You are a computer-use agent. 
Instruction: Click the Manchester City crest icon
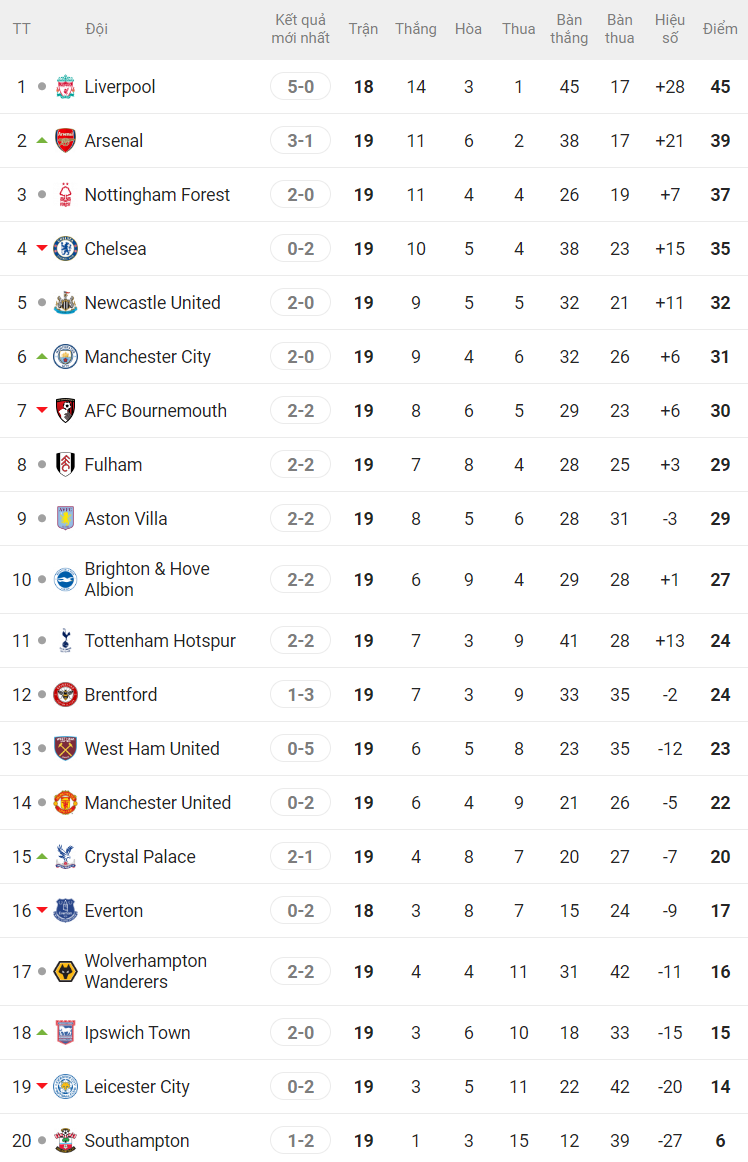pyautogui.click(x=65, y=357)
